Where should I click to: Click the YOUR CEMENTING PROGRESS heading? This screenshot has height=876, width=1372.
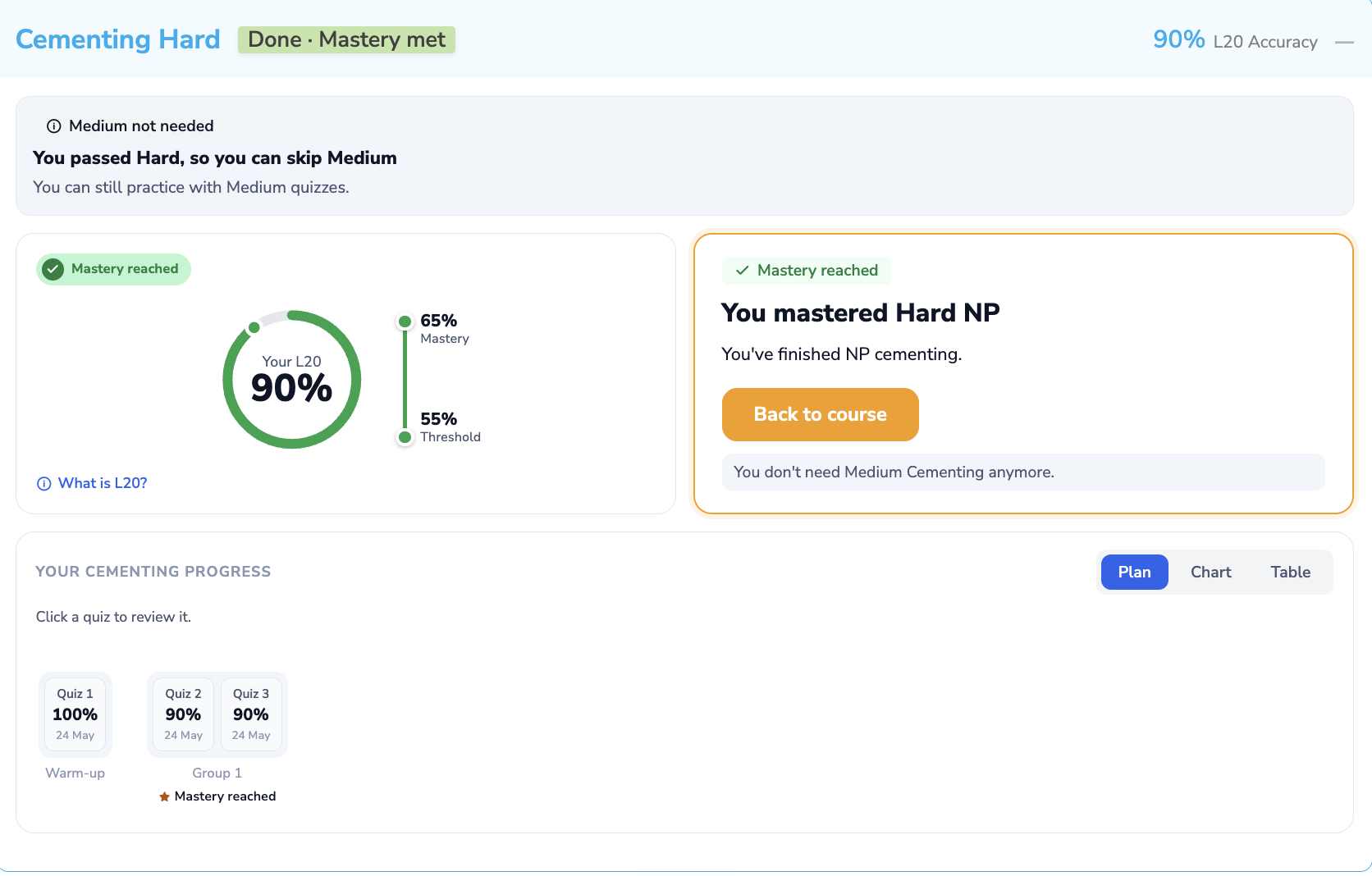153,572
